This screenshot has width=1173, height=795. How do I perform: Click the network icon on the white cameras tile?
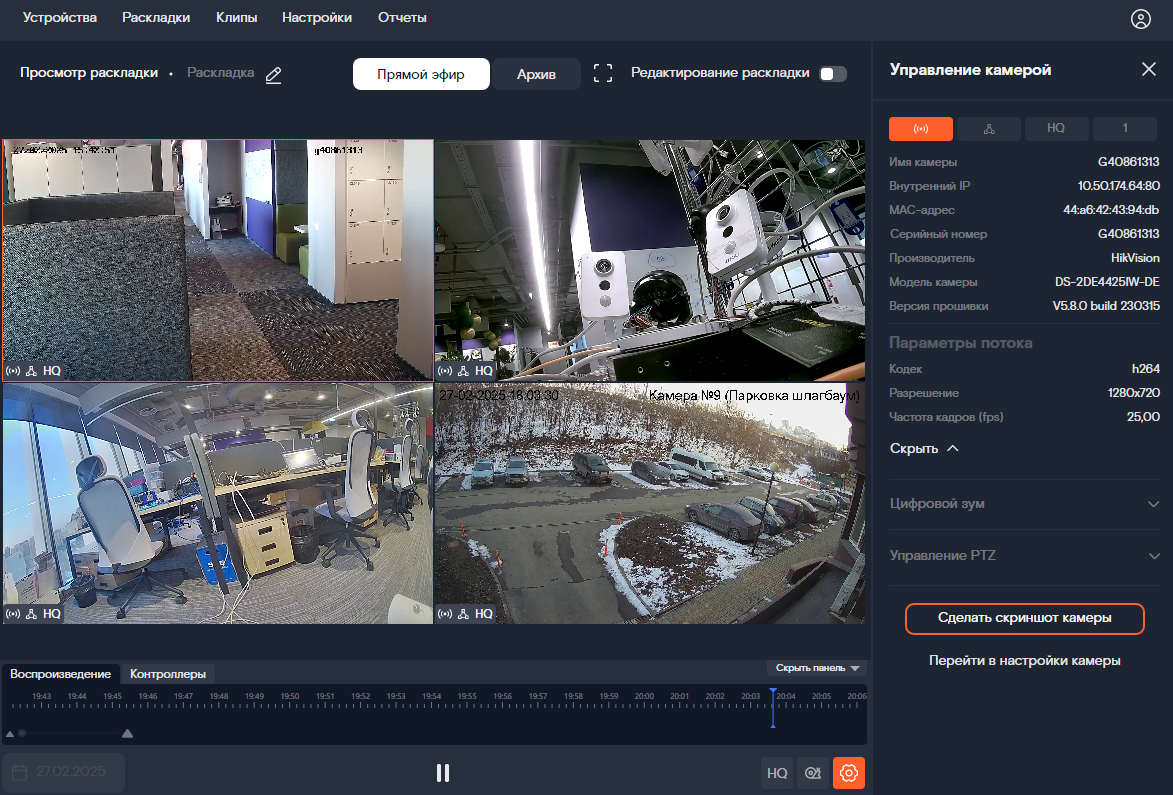[x=464, y=371]
